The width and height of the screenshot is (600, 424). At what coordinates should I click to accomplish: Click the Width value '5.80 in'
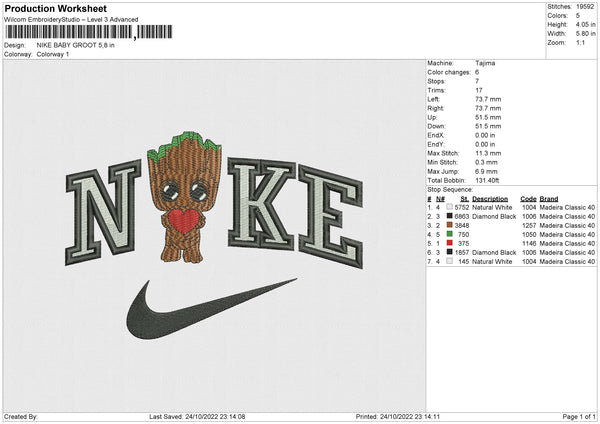(585, 34)
